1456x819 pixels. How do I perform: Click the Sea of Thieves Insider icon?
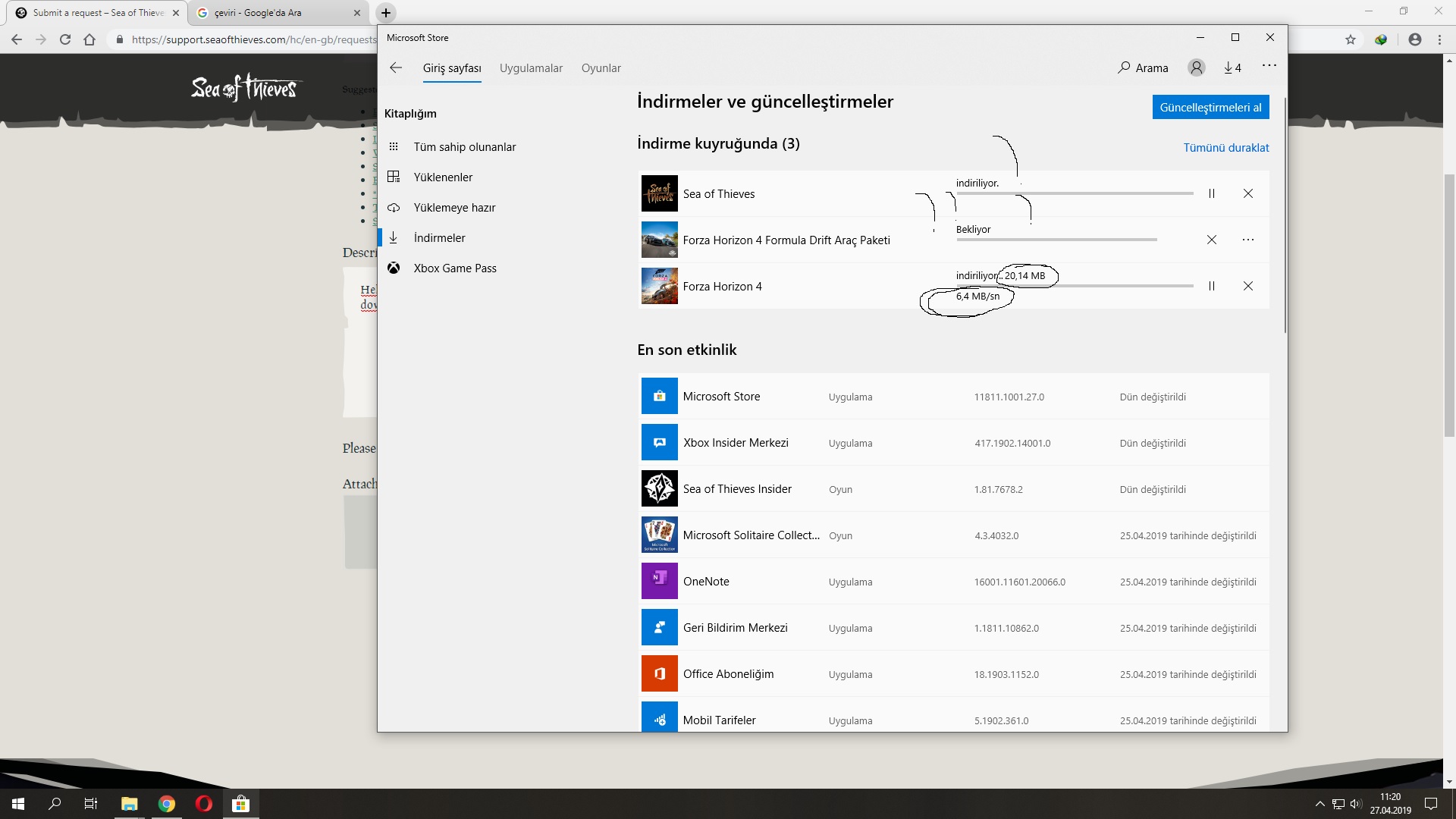click(x=660, y=488)
